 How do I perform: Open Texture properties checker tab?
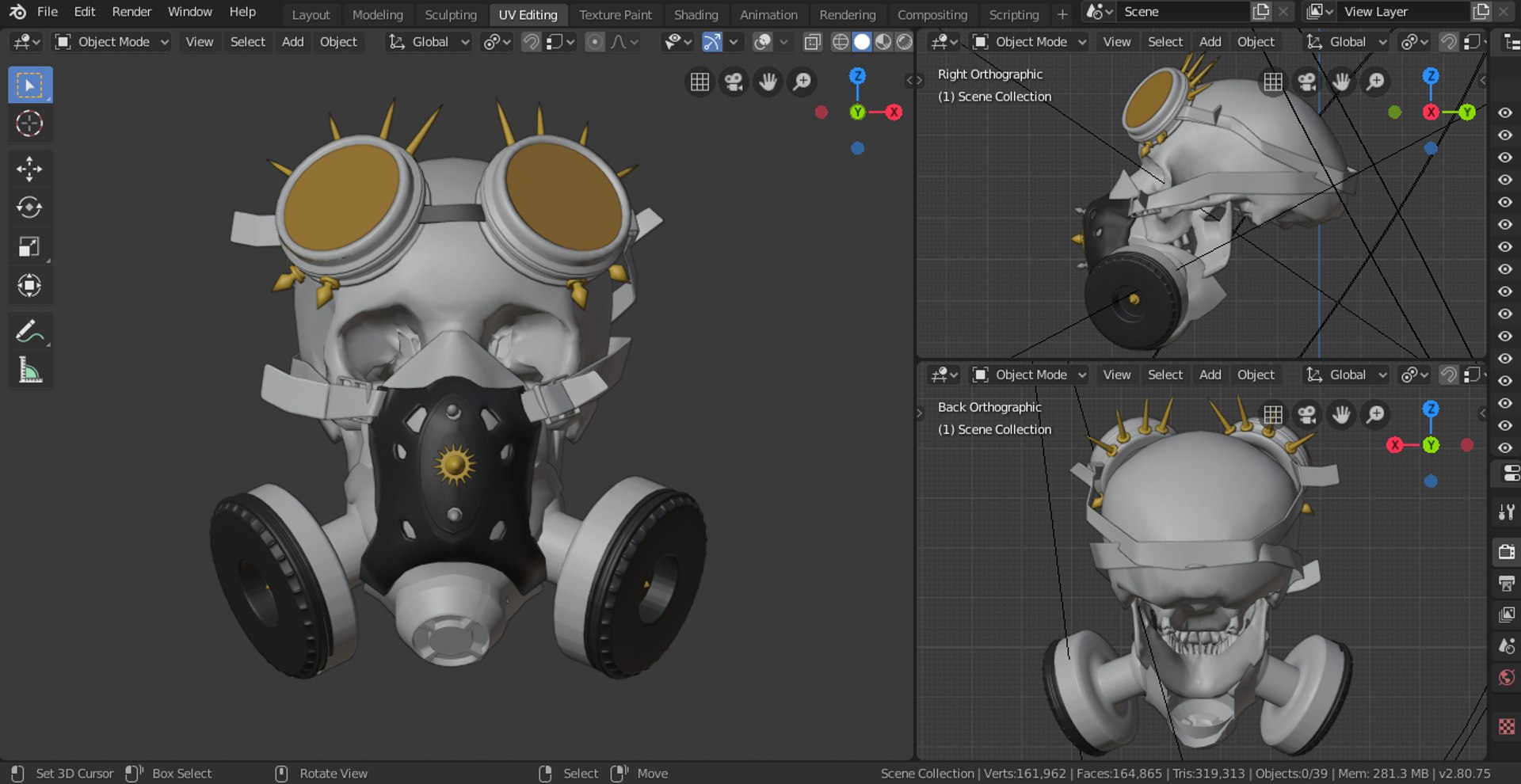tap(1507, 726)
